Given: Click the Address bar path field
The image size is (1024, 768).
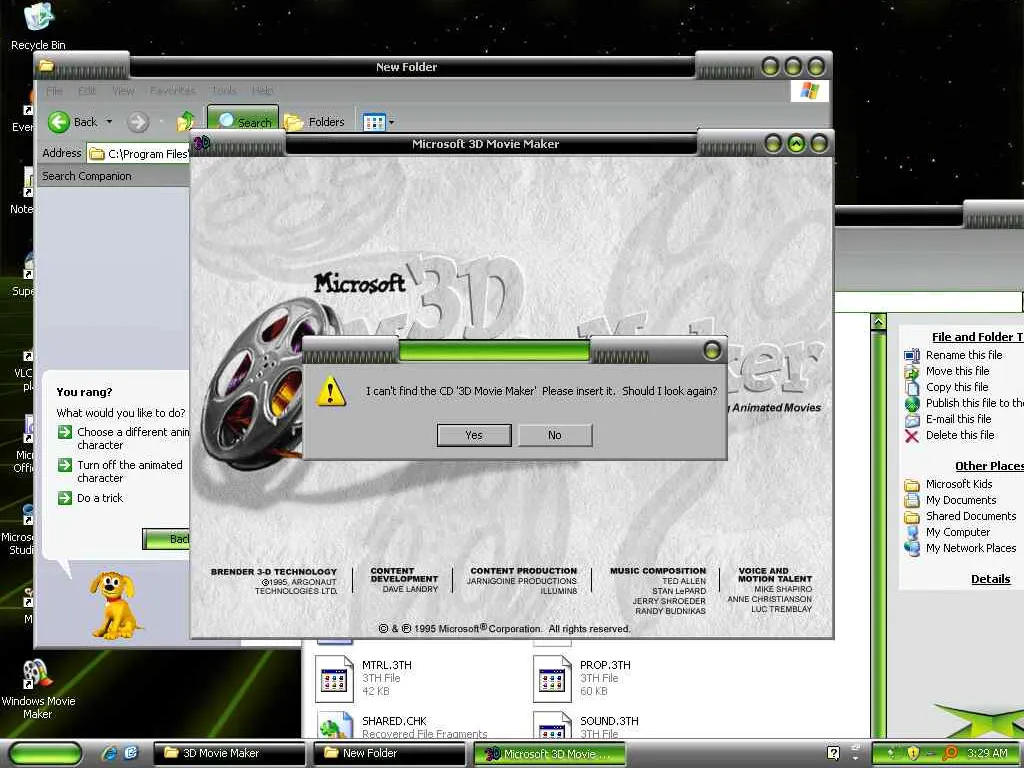Looking at the screenshot, I should [x=138, y=153].
